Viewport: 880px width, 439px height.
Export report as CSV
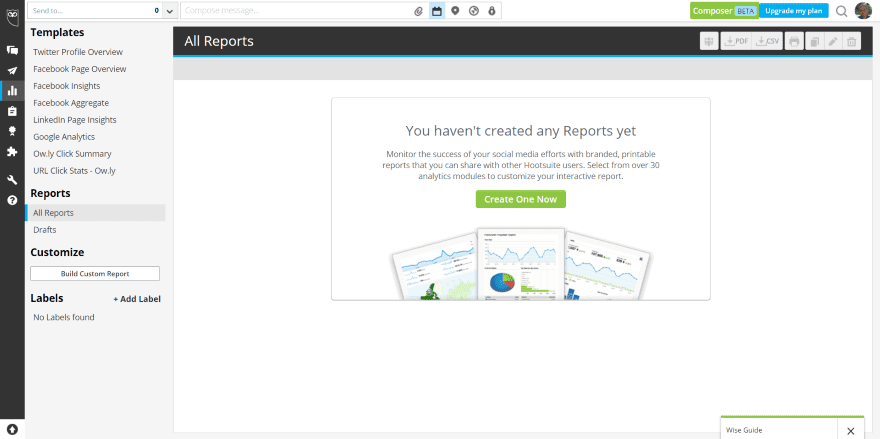coord(767,42)
